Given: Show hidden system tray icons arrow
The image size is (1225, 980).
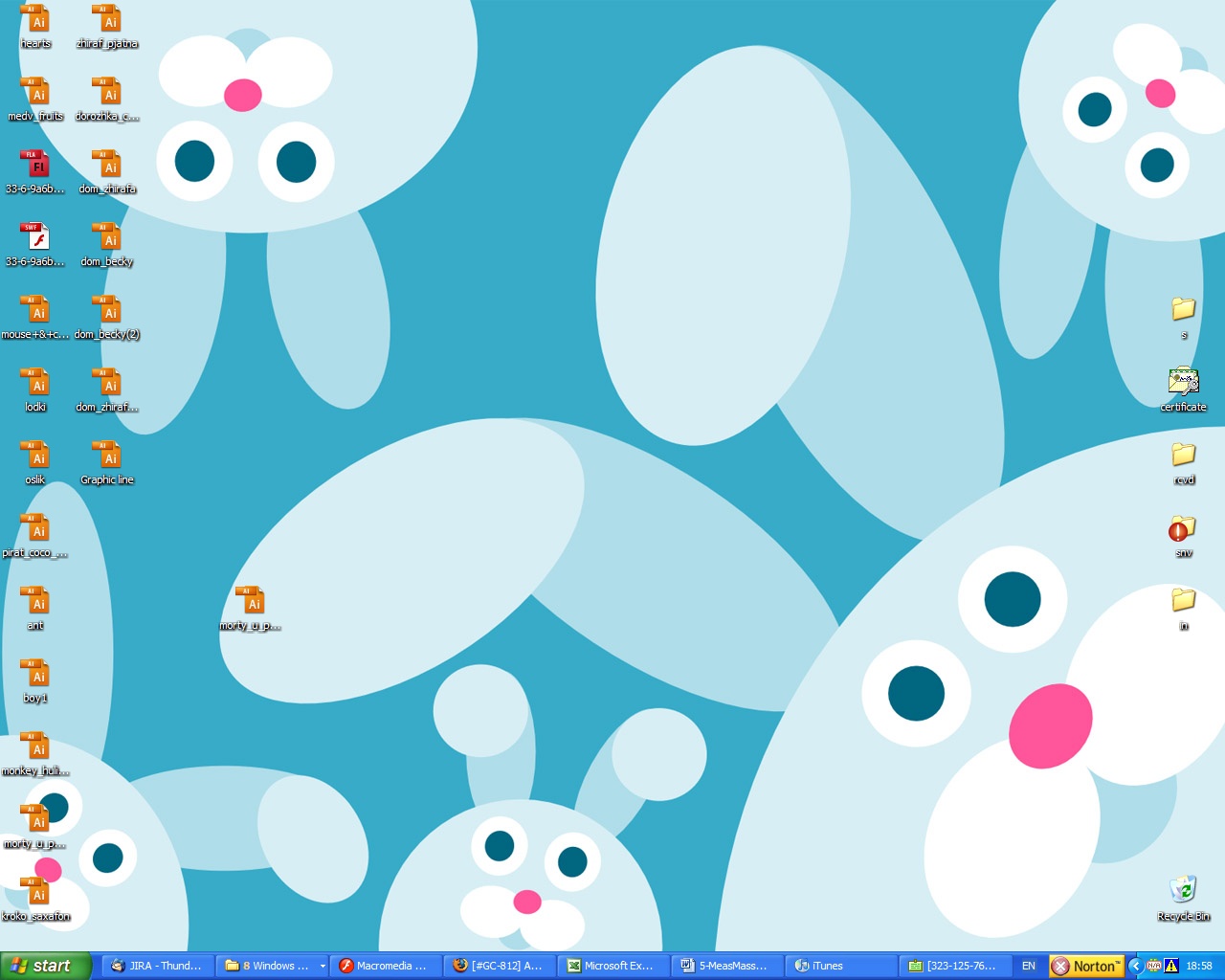Looking at the screenshot, I should click(1136, 967).
